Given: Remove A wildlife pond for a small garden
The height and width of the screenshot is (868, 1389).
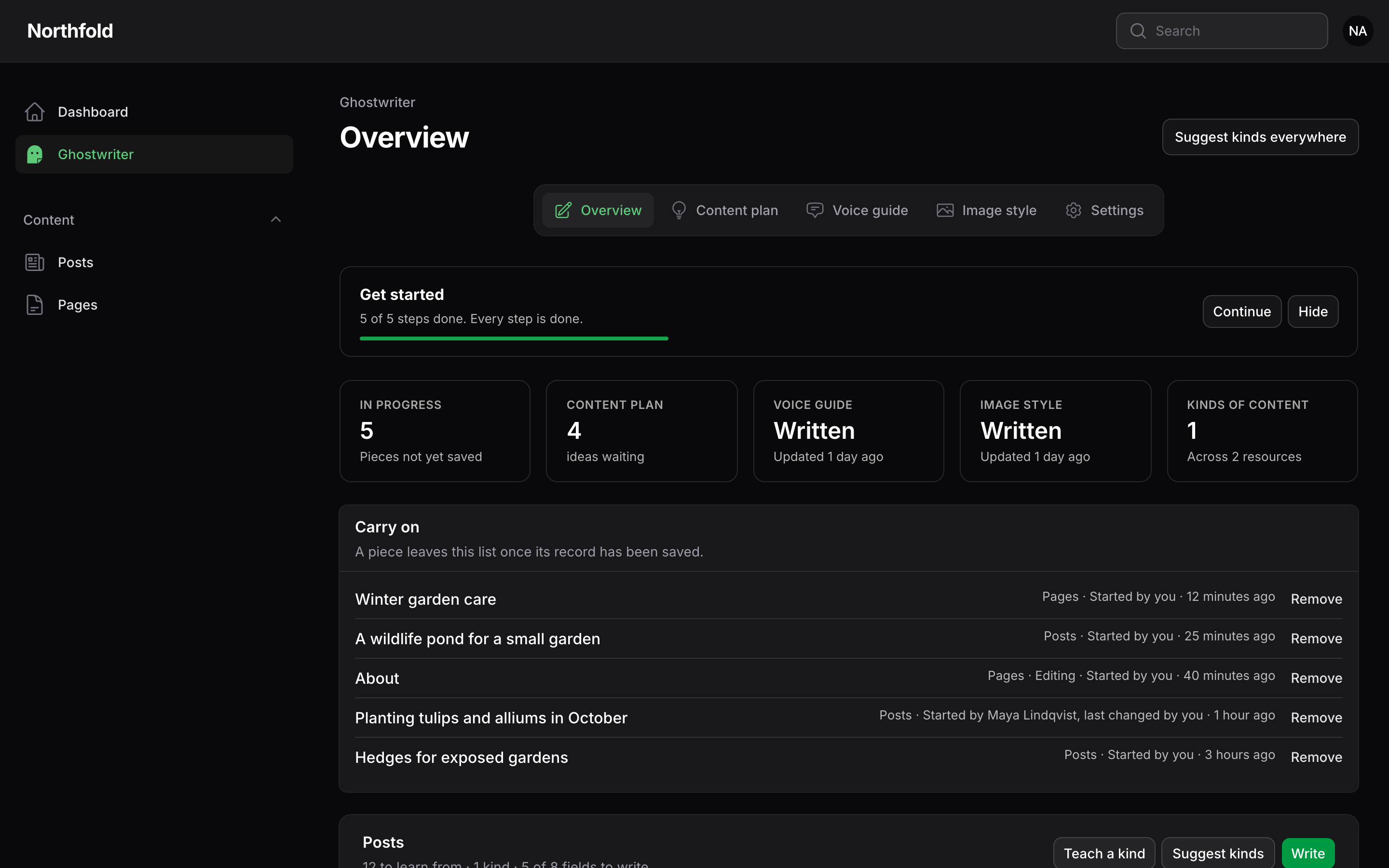Looking at the screenshot, I should coord(1316,638).
